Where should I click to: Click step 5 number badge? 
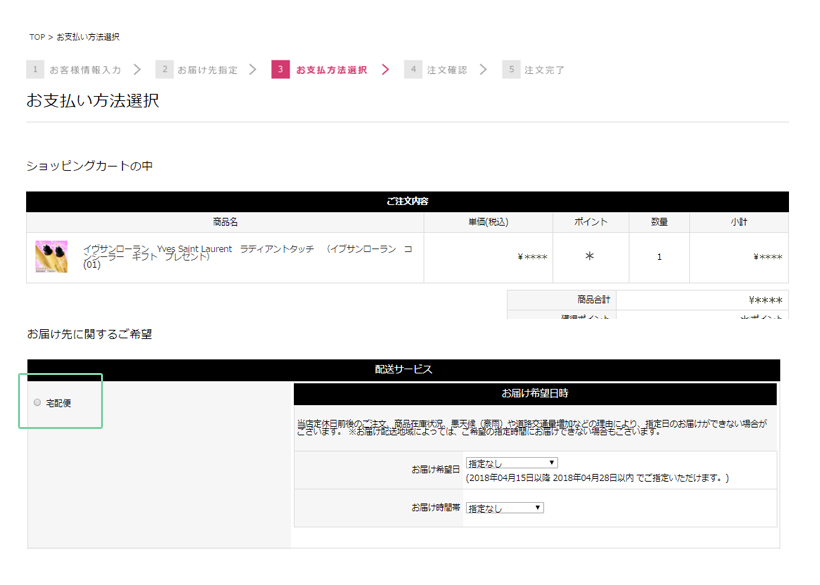point(511,70)
